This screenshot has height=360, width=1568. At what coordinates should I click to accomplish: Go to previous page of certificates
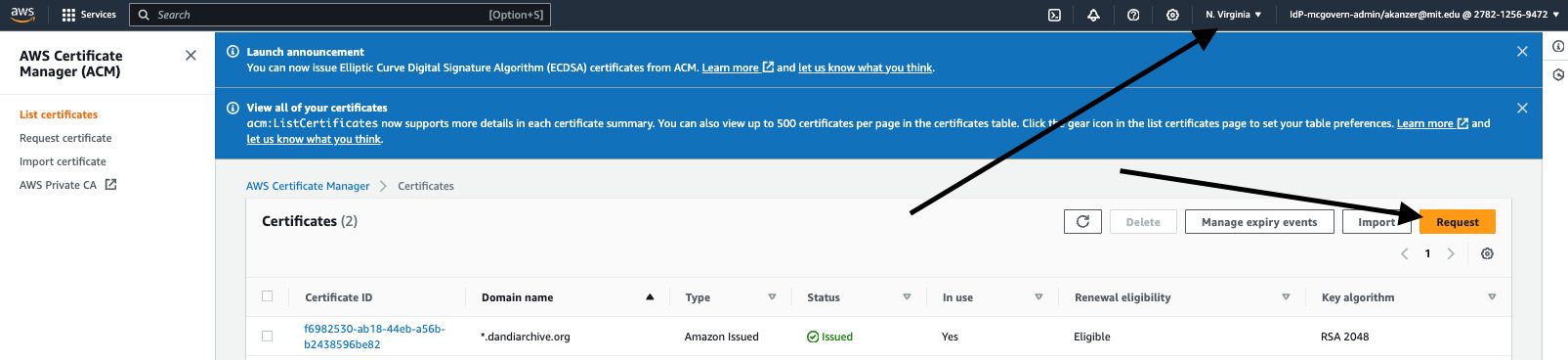pyautogui.click(x=1404, y=253)
